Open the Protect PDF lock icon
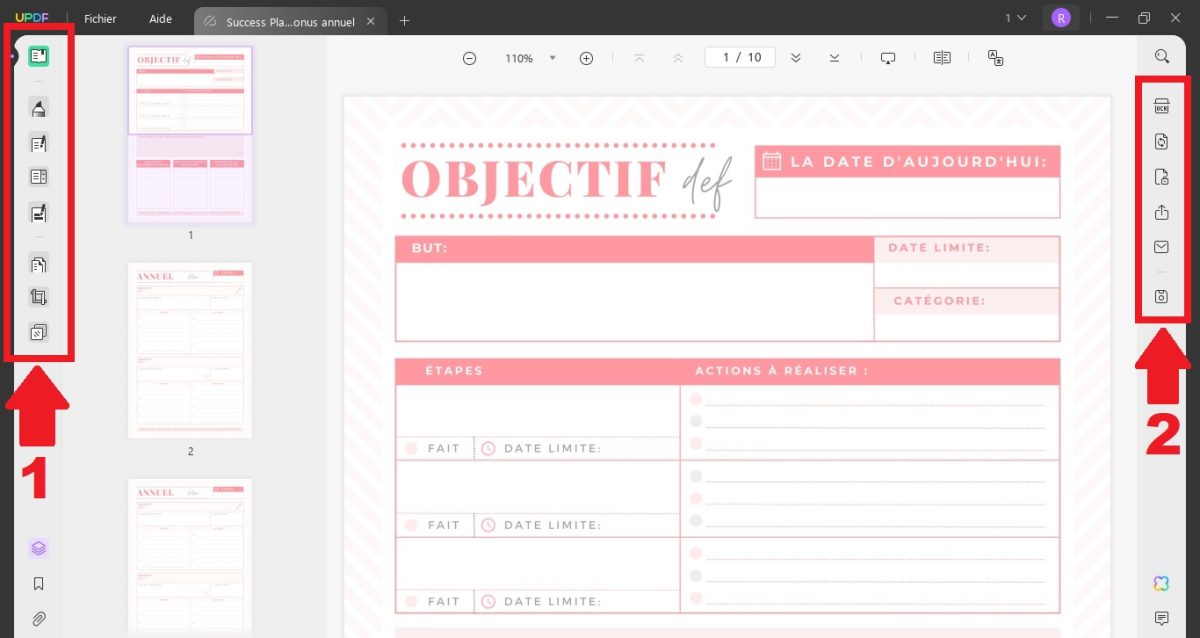The height and width of the screenshot is (638, 1200). point(1161,177)
